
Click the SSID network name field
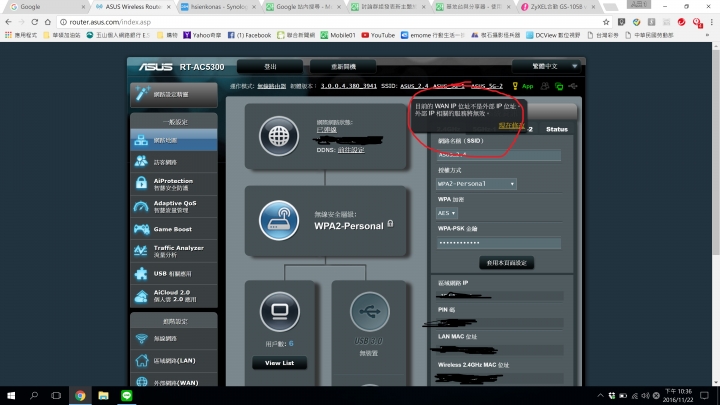click(x=498, y=155)
